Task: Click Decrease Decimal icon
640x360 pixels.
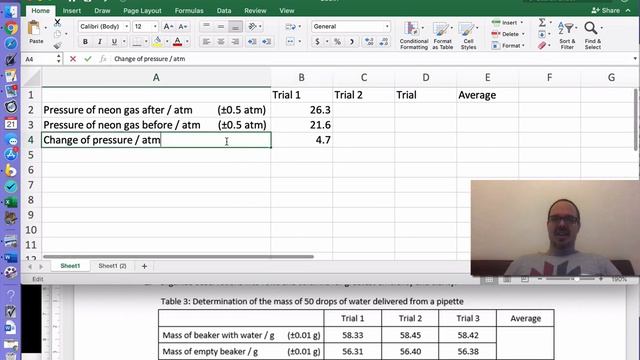Action: (384, 42)
